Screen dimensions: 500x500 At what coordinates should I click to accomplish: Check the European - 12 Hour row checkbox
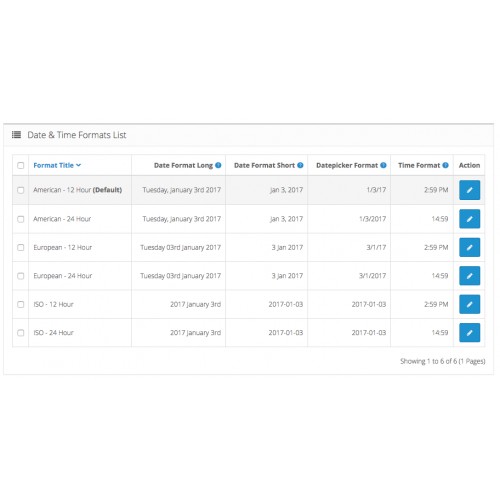21,247
